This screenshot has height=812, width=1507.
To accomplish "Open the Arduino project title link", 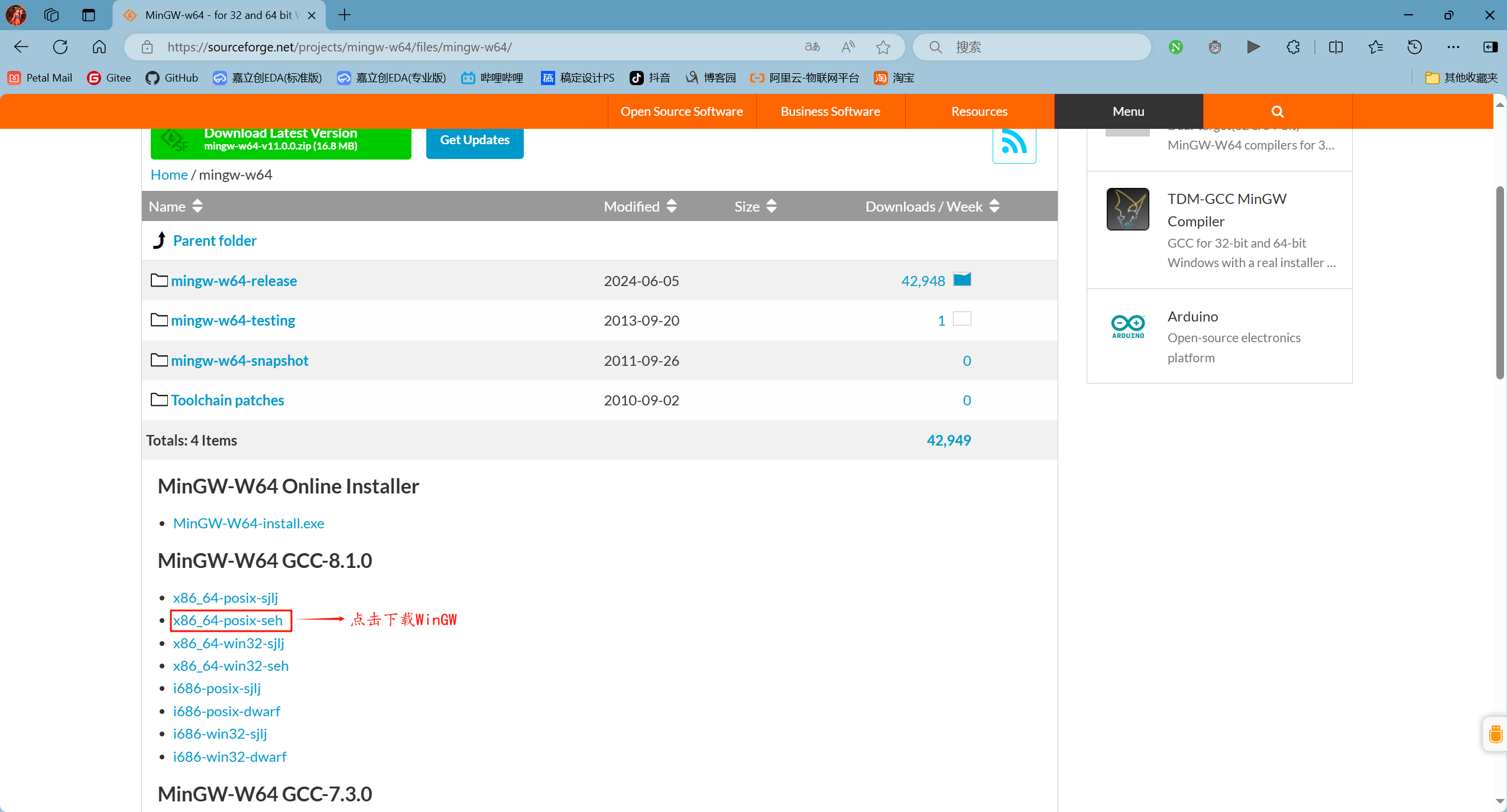I will click(1192, 316).
